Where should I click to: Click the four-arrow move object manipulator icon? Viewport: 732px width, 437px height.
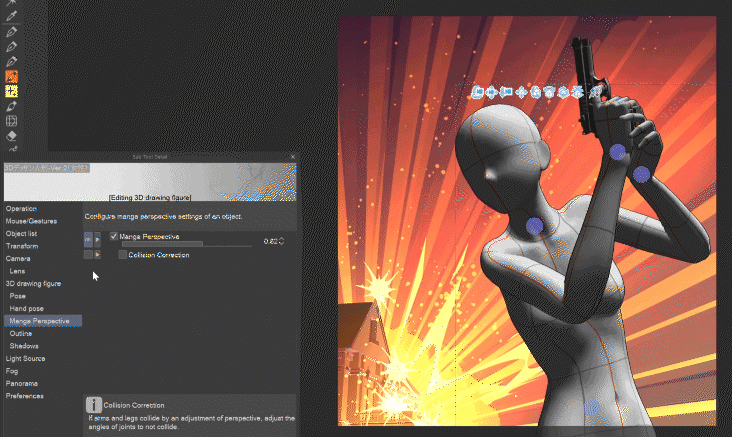pyautogui.click(x=521, y=92)
